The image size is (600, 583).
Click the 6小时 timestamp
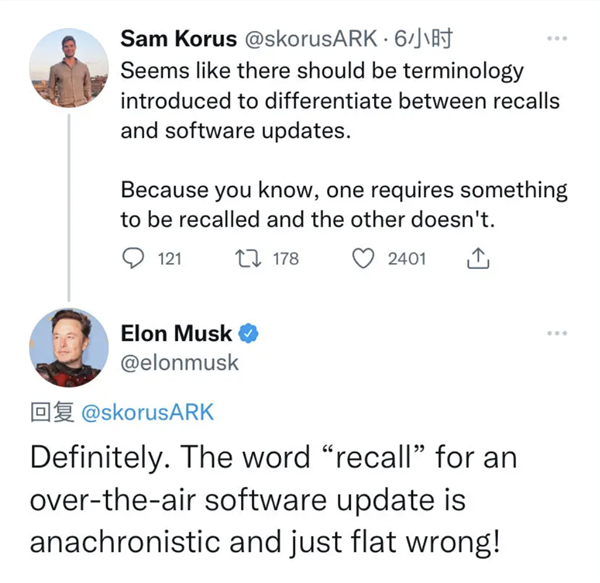coord(423,39)
